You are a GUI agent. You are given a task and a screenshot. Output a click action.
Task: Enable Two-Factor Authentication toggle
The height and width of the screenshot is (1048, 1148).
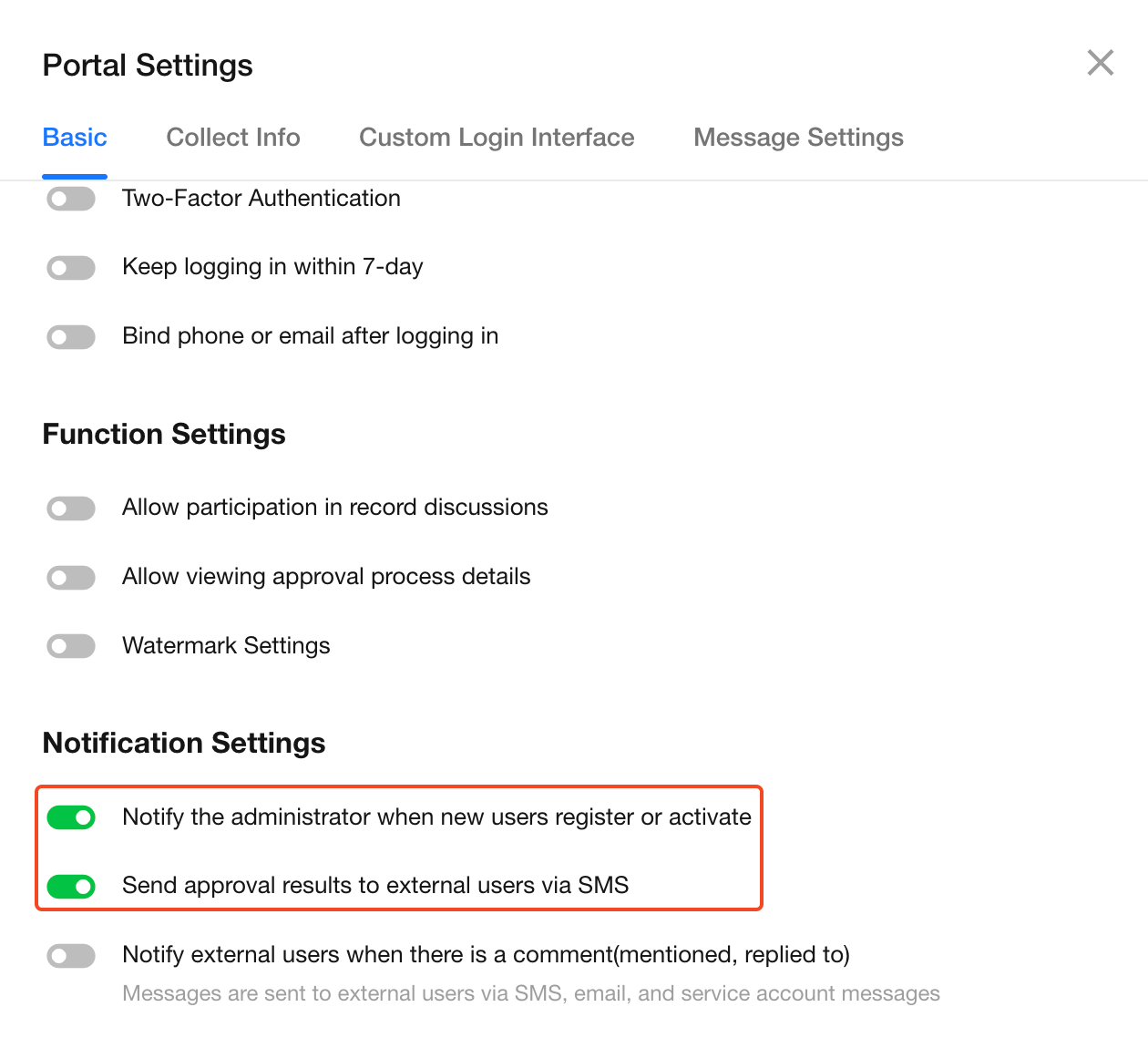71,199
